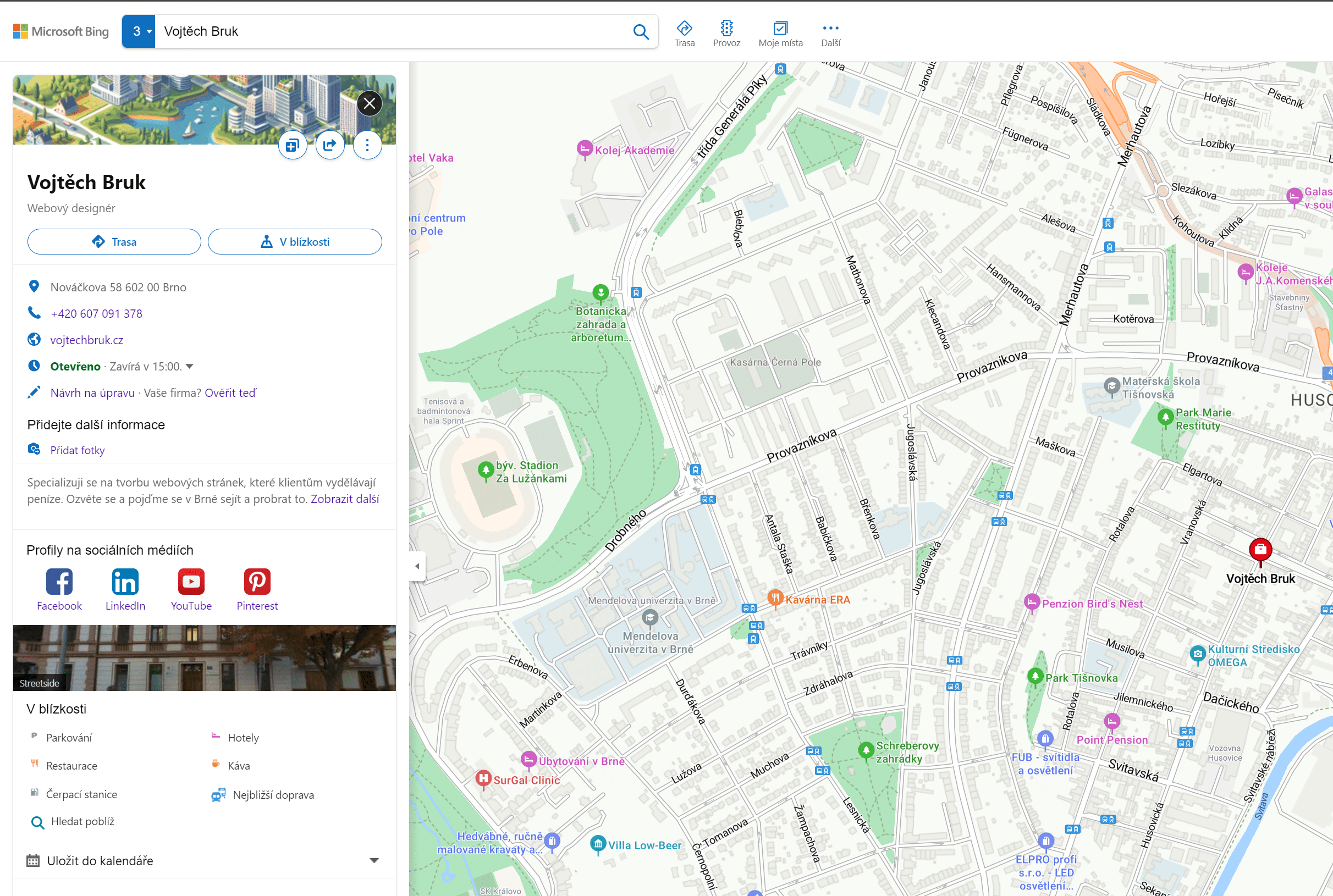
Task: Open Moje místa saved places
Action: pyautogui.click(x=780, y=34)
